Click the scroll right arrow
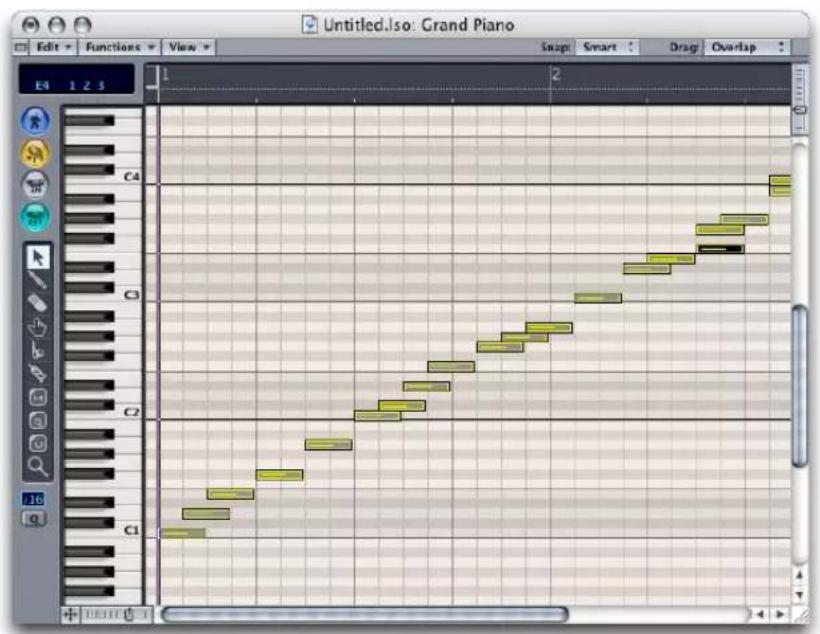Image resolution: width=820 pixels, height=634 pixels. click(780, 614)
